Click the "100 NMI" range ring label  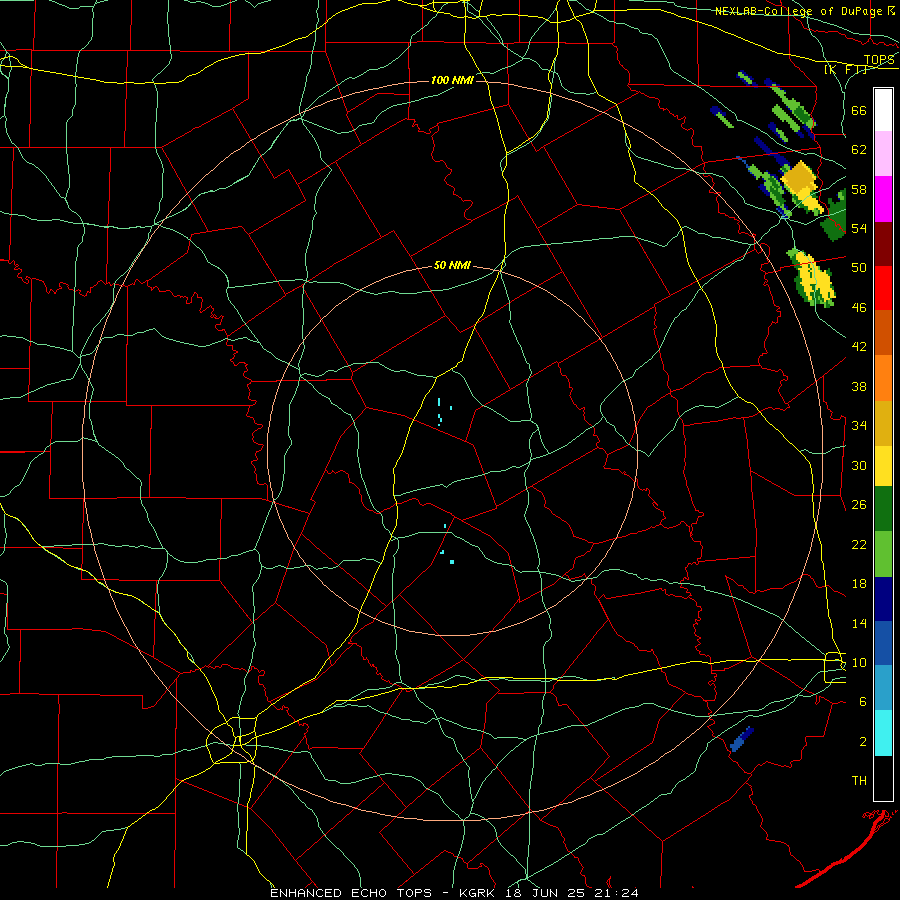[x=452, y=80]
